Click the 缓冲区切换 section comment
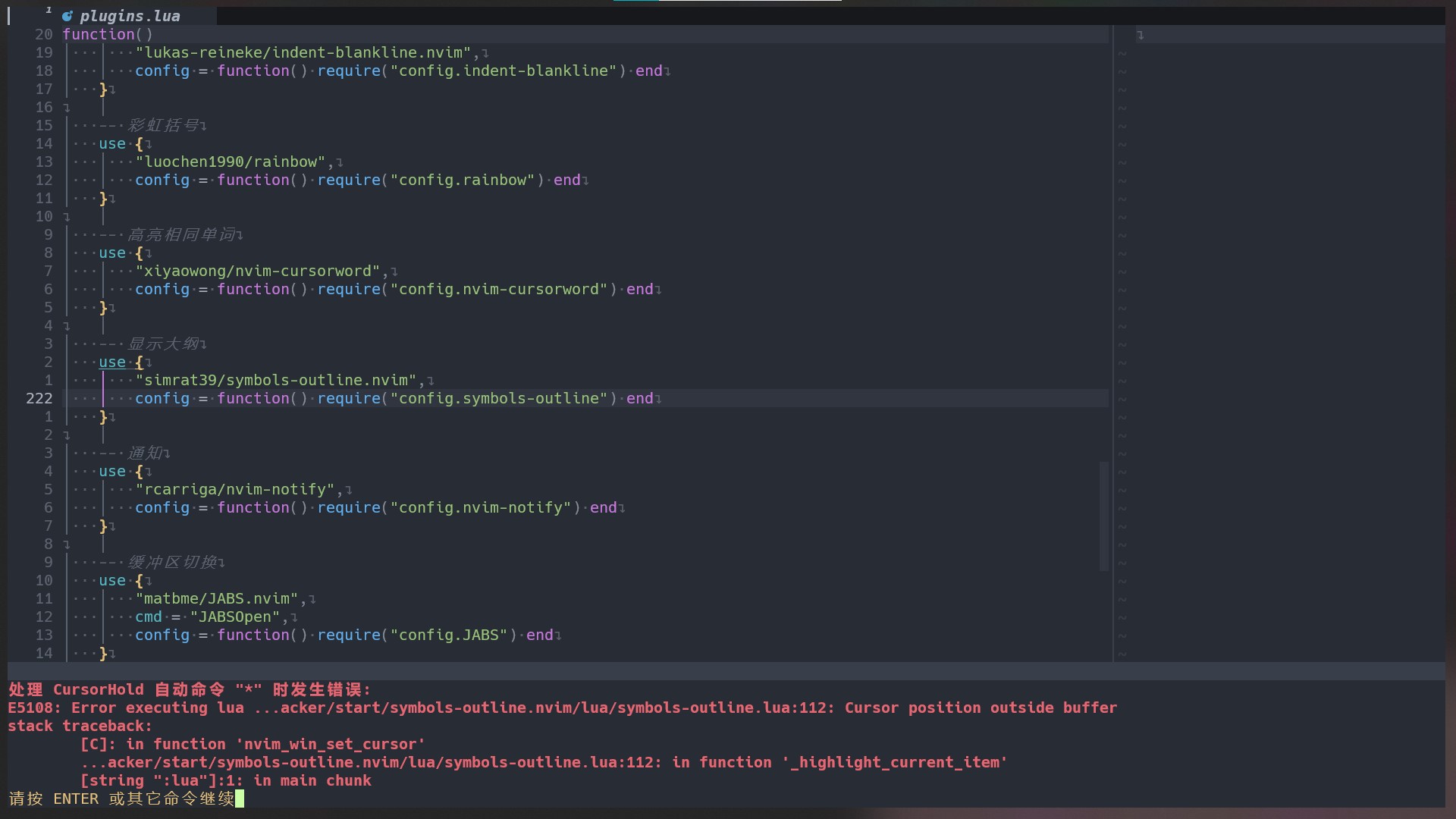This screenshot has height=819, width=1456. click(177, 562)
